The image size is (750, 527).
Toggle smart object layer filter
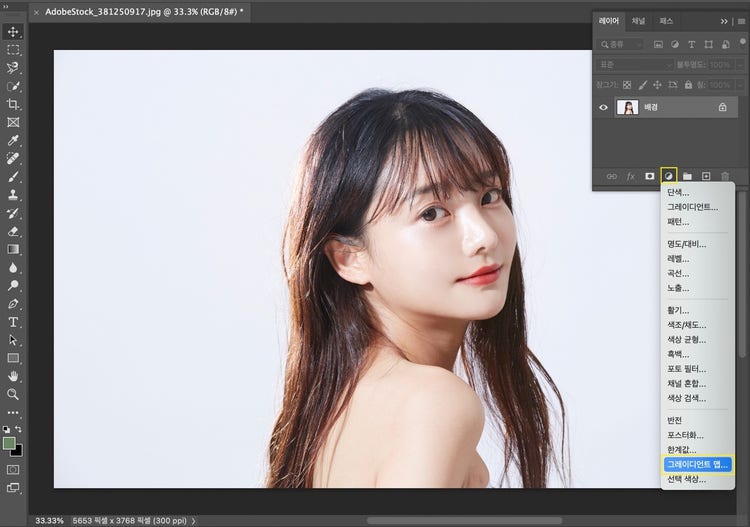click(726, 44)
